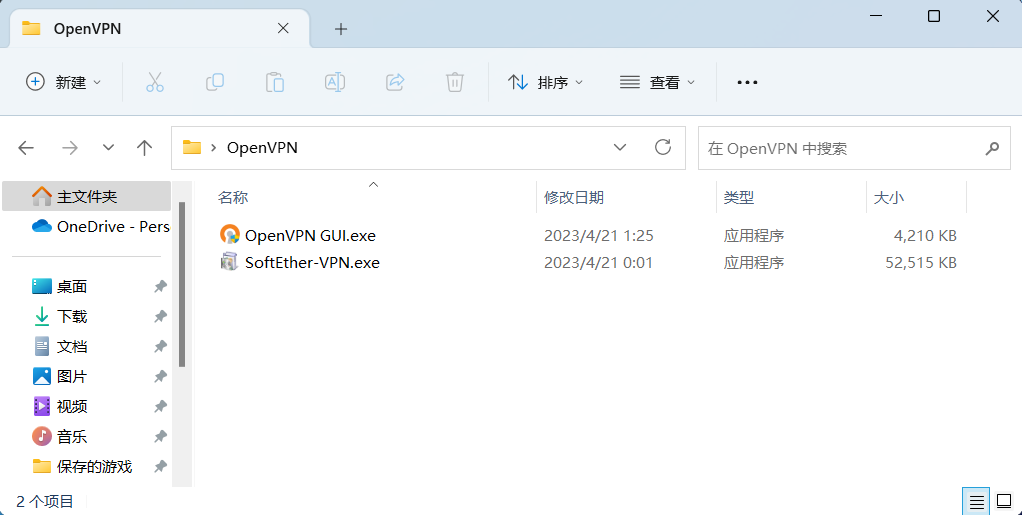Viewport: 1022px width, 515px height.
Task: Click OpenVPN breadcrumb in address bar
Action: point(262,148)
